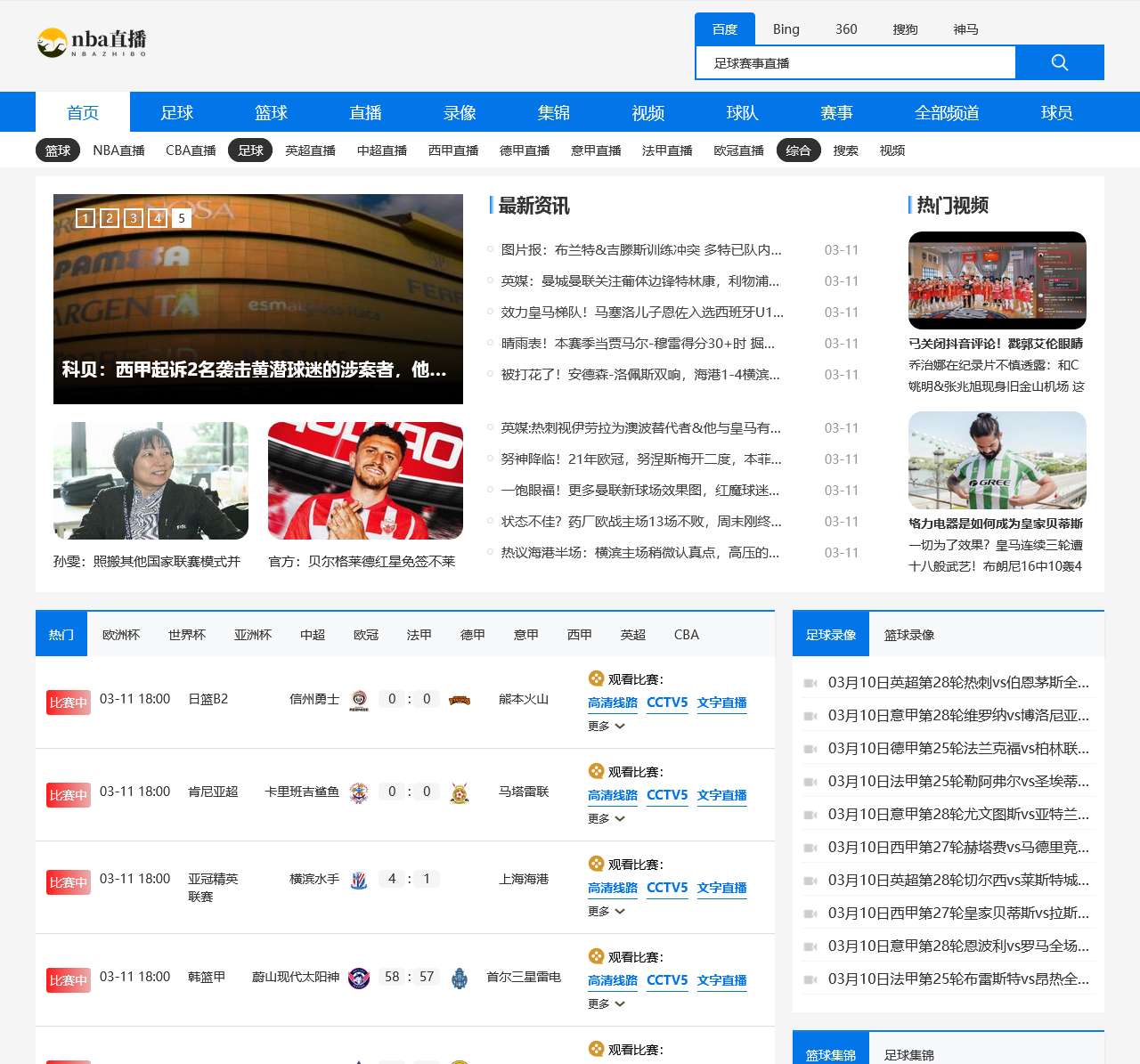Click the search input field
The width and height of the screenshot is (1140, 1064).
click(x=856, y=63)
